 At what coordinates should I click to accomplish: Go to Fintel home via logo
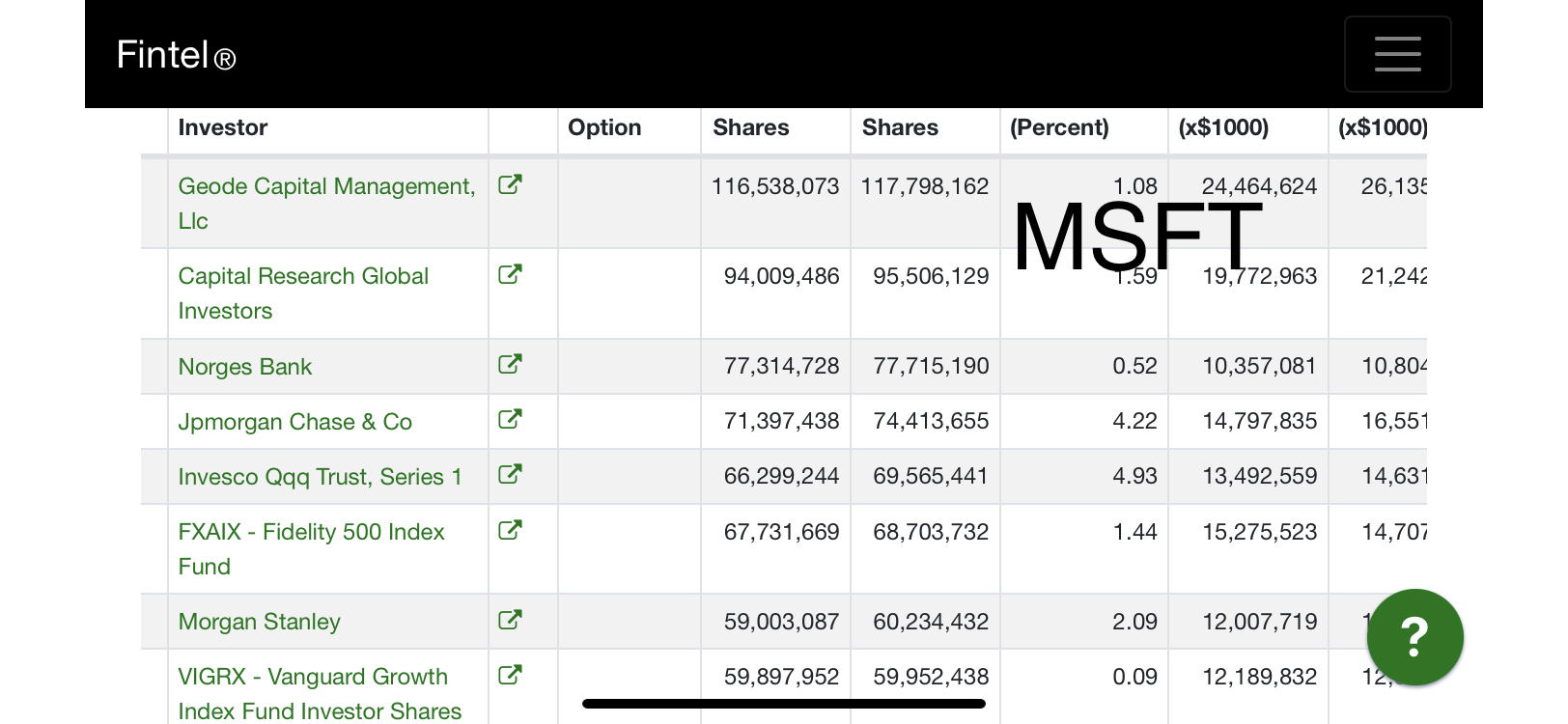(x=176, y=55)
